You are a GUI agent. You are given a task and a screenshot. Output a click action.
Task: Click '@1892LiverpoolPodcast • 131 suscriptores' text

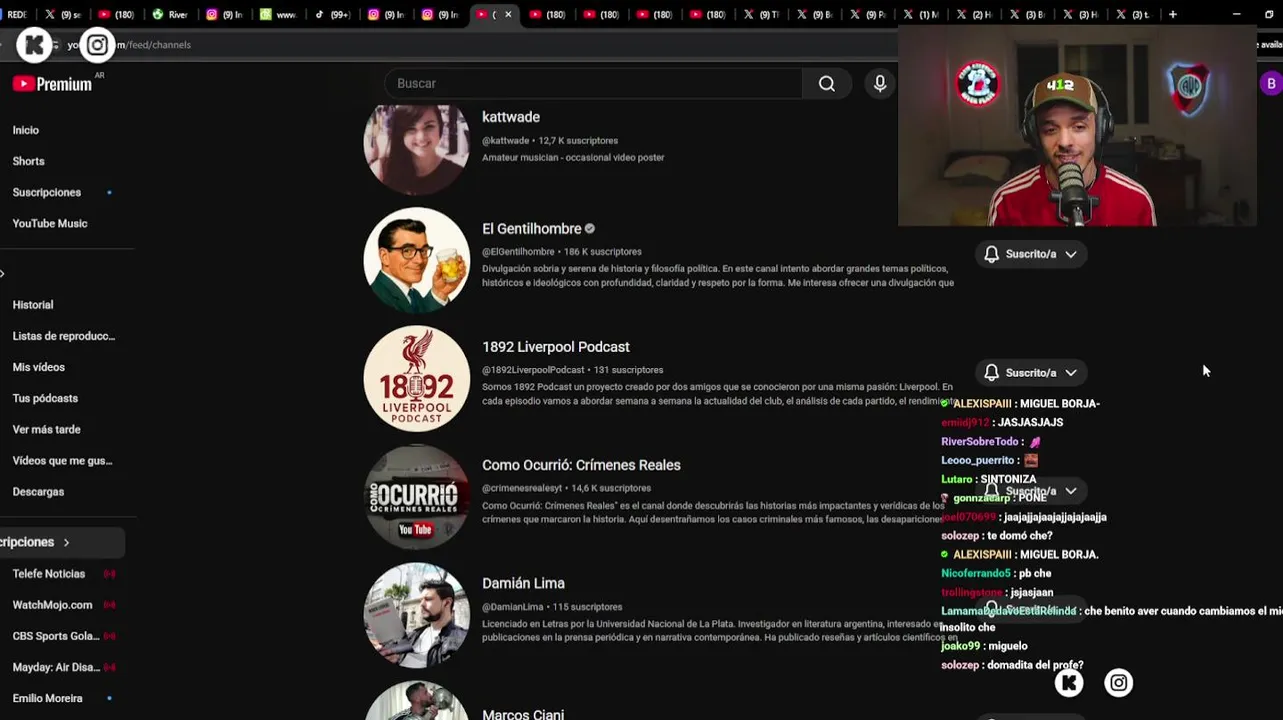pos(572,370)
